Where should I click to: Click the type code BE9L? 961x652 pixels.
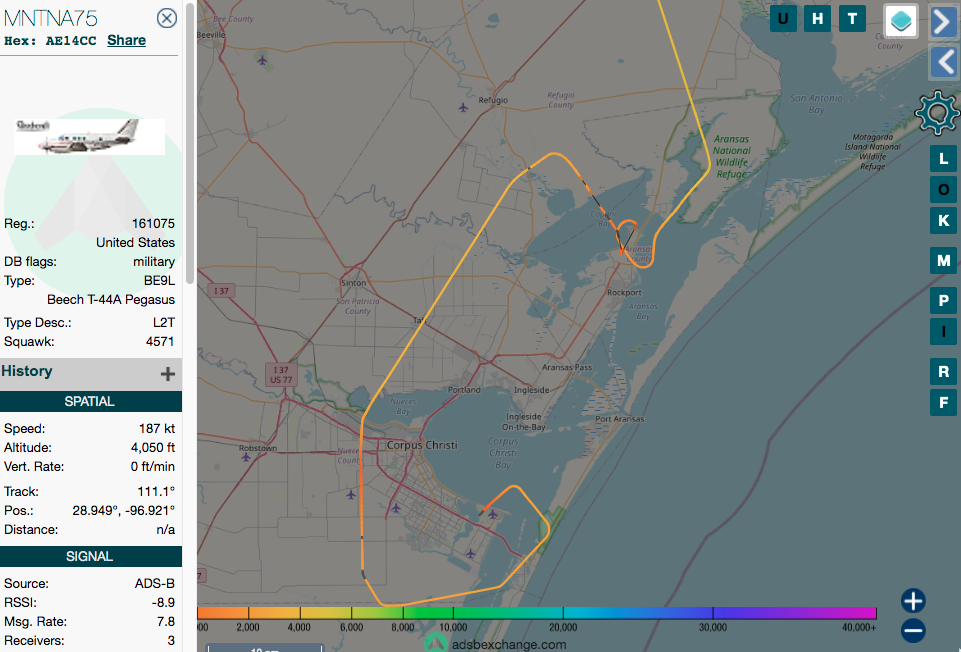[x=159, y=281]
